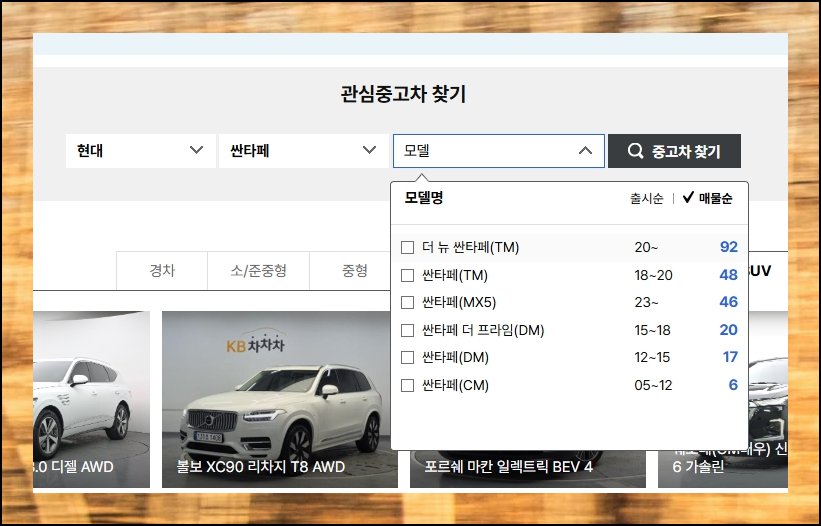Switch to the 소/준중형 tab
This screenshot has height=526, width=821.
[x=259, y=271]
